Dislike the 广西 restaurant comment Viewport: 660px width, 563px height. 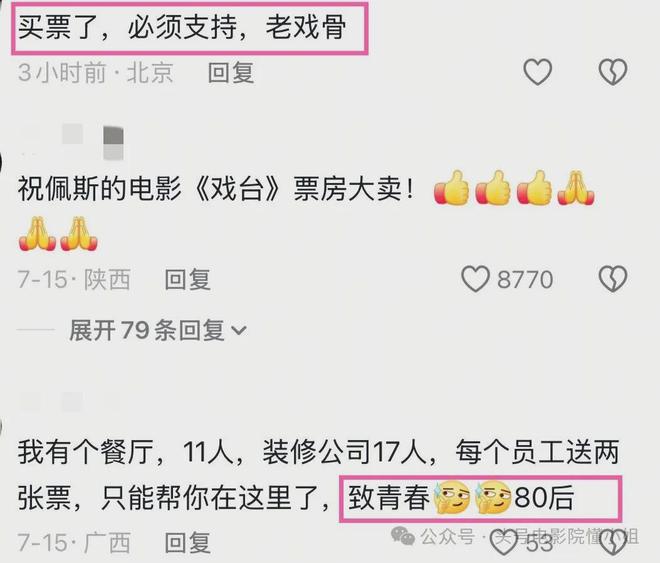point(613,543)
